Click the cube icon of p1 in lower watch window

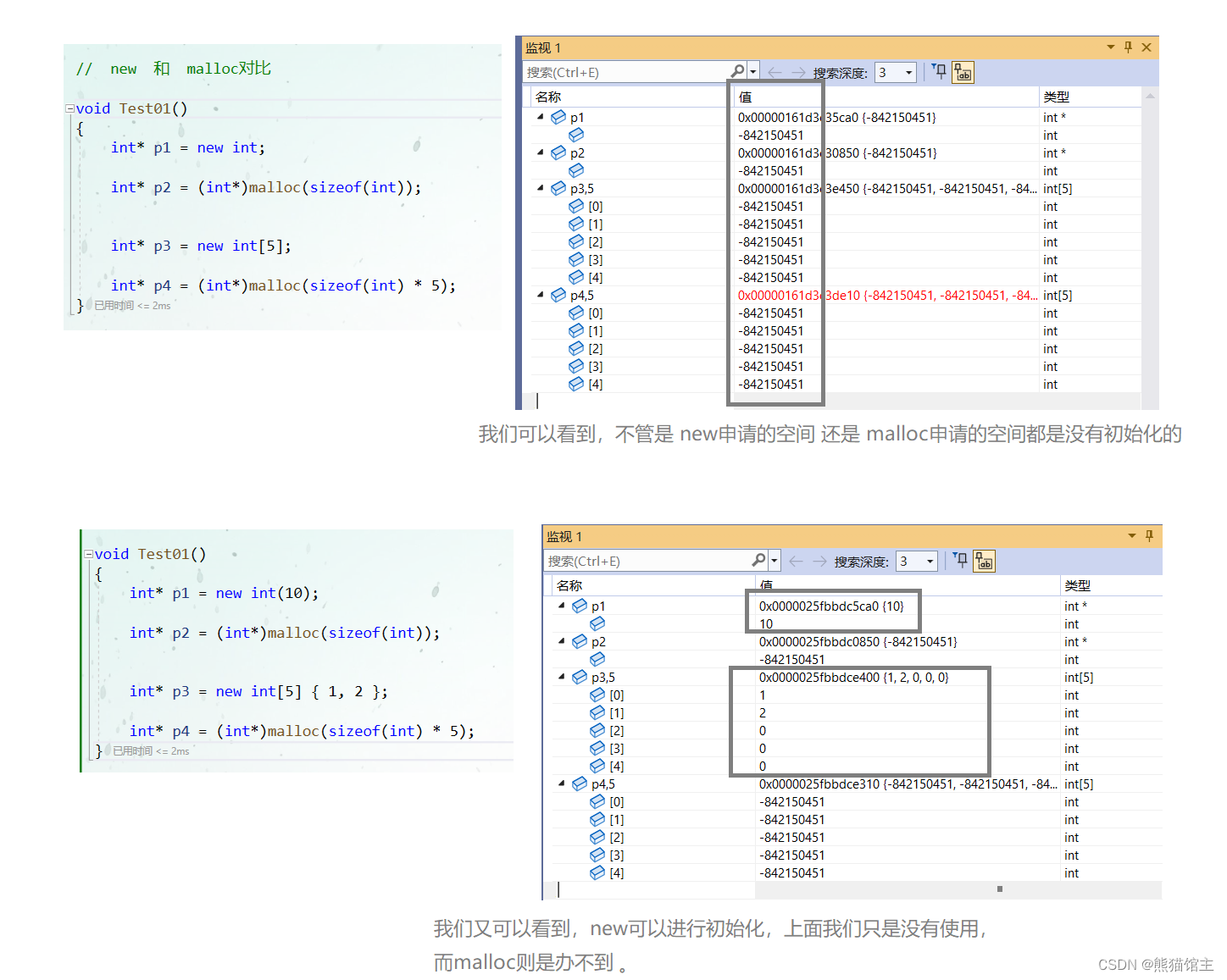click(580, 606)
